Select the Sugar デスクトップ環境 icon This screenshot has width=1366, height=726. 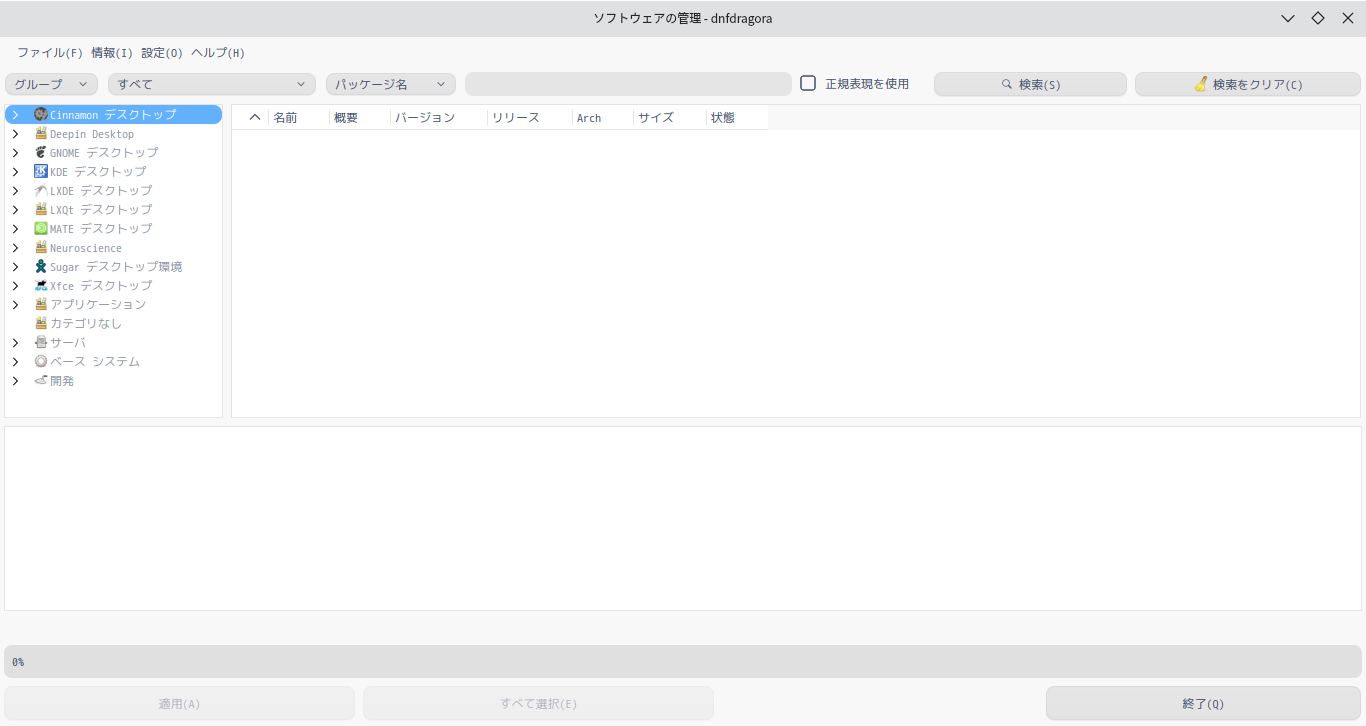click(41, 266)
